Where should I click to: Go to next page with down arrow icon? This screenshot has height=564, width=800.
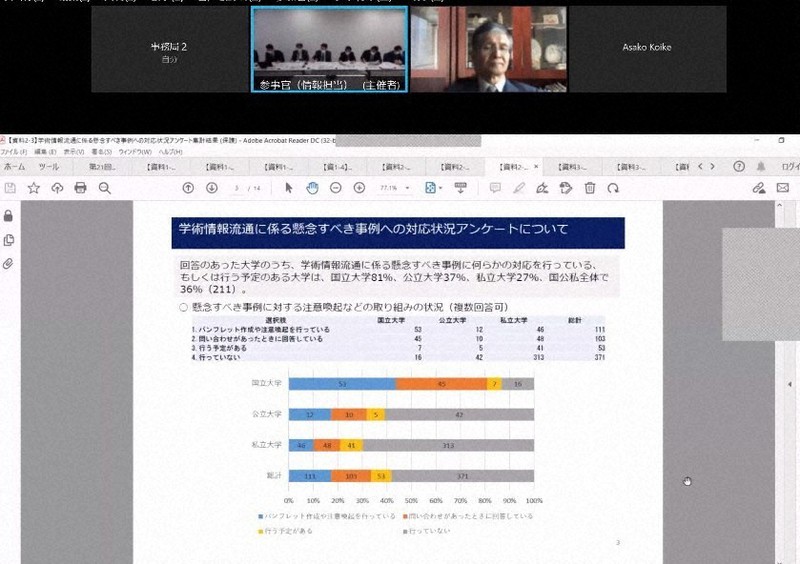[212, 188]
